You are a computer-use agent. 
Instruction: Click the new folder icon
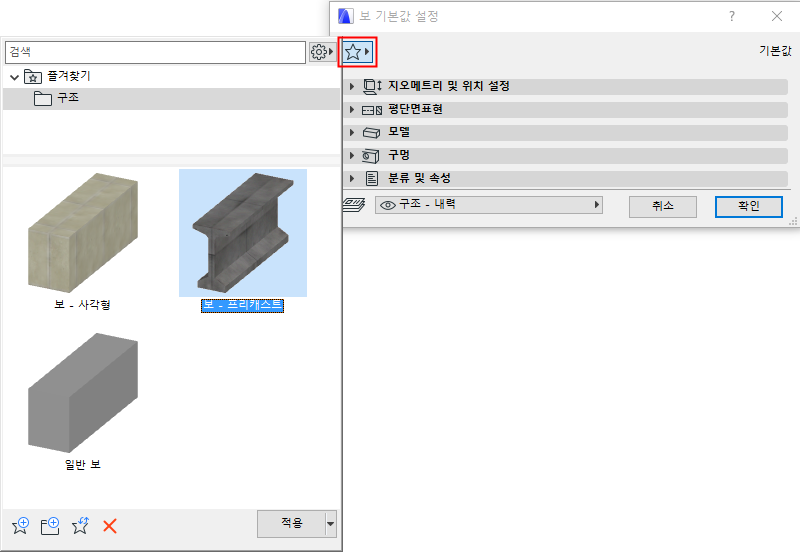(50, 525)
